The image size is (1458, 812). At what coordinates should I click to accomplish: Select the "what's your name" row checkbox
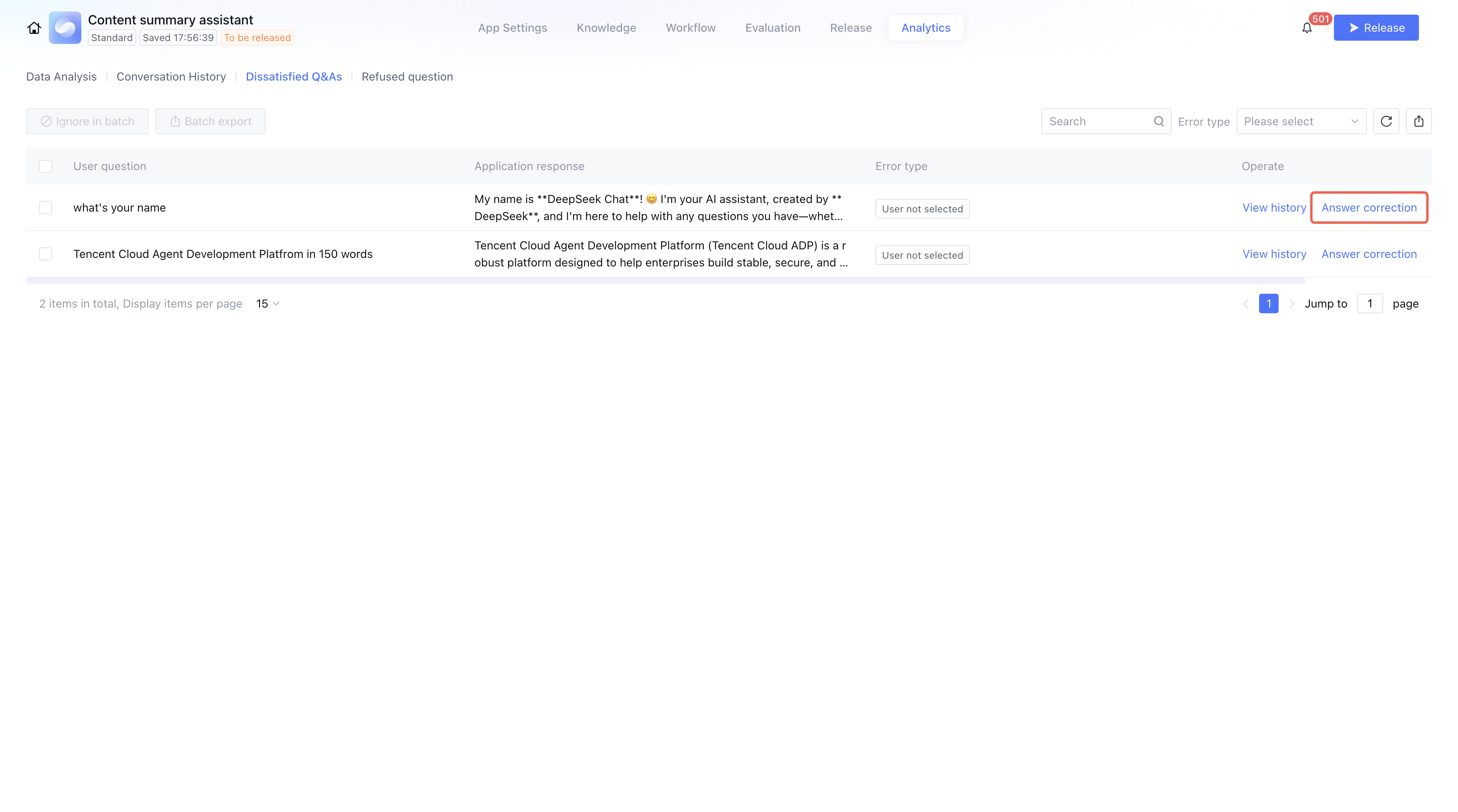45,207
